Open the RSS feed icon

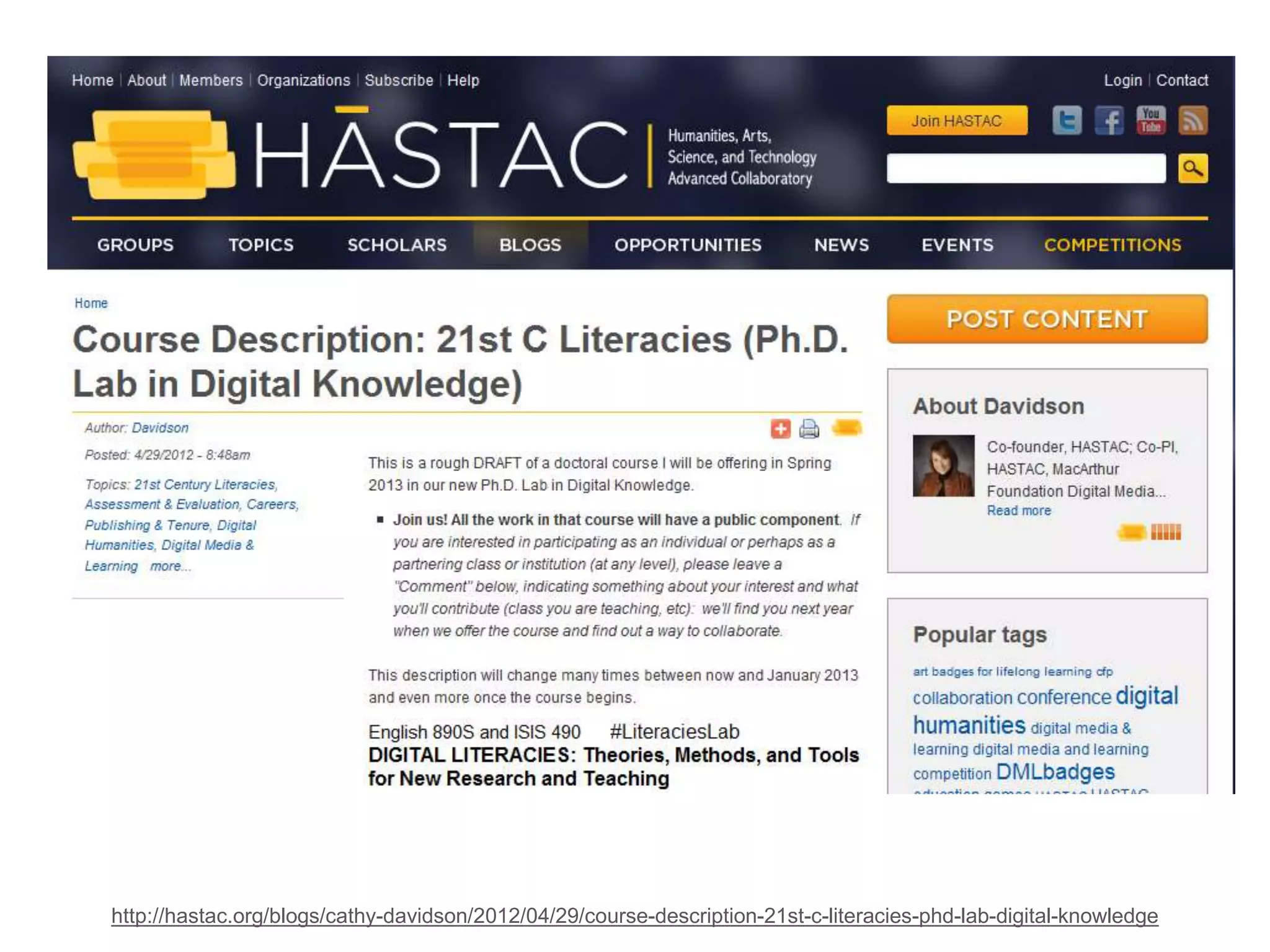pos(1193,120)
